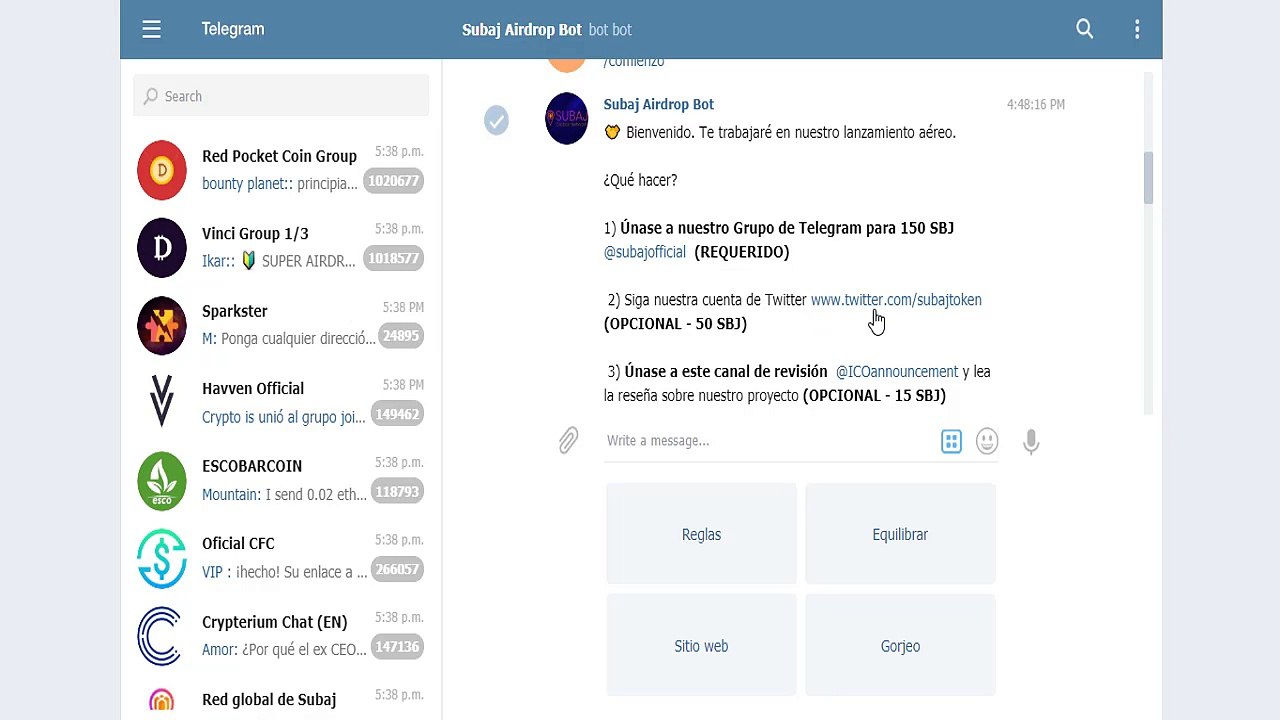The image size is (1280, 720).
Task: Click the Sparkster chat name
Action: click(235, 311)
